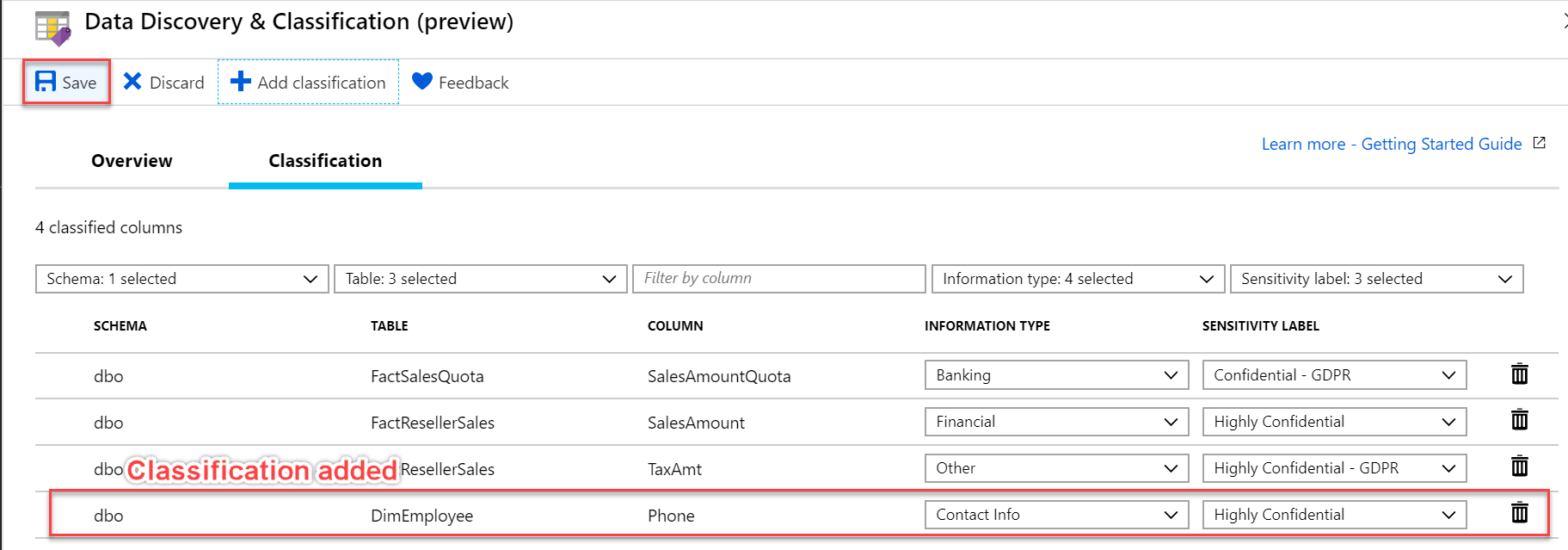Click the Discard X icon
The image size is (1568, 550).
click(132, 82)
